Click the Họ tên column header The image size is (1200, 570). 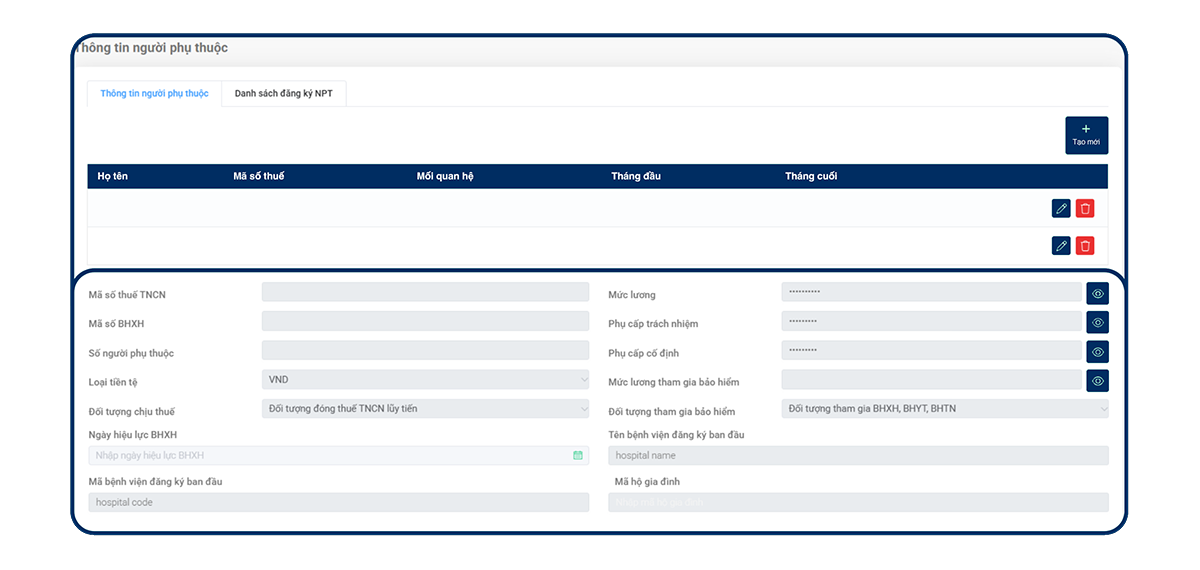[112, 176]
